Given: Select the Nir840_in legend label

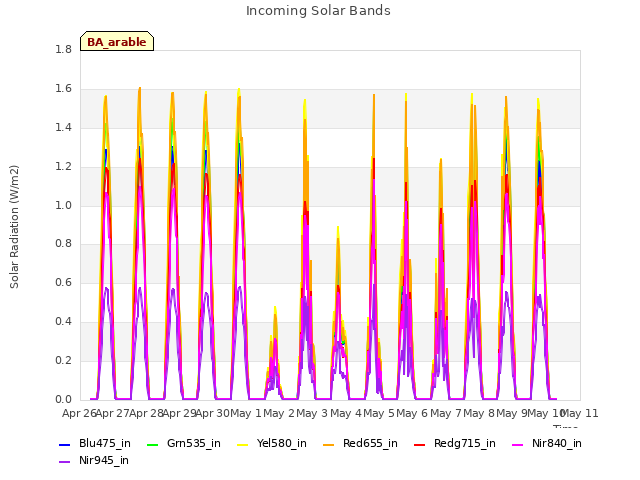Looking at the screenshot, I should click(557, 444).
